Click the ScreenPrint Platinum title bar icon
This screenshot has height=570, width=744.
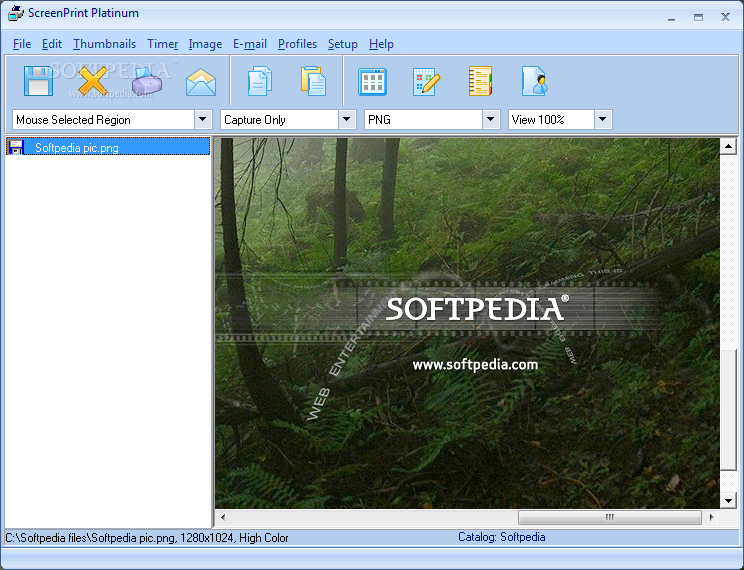[16, 13]
